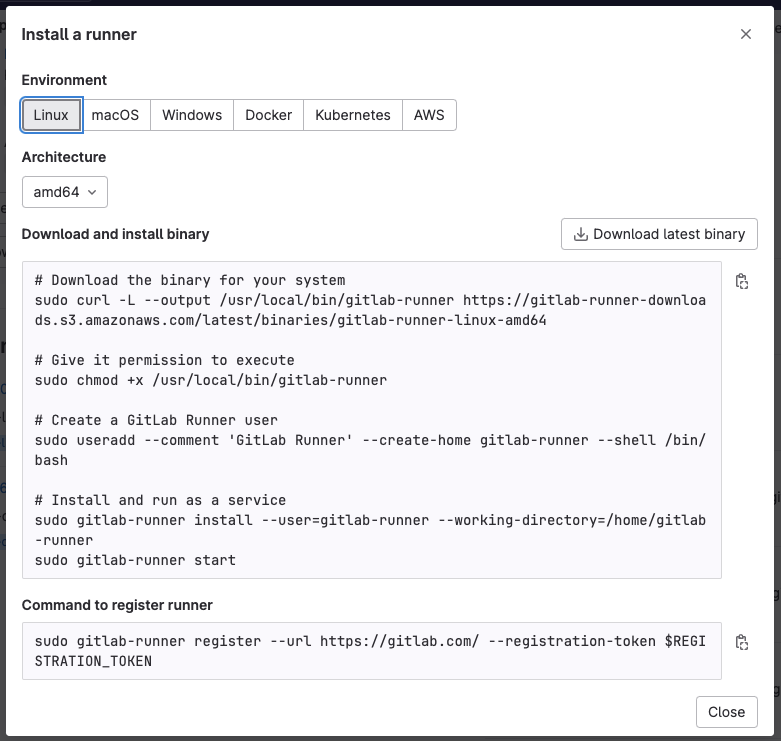Screen dimensions: 781x741
Task: Click the 'sudo gitlab-runner start' line
Action: pyautogui.click(x=135, y=560)
